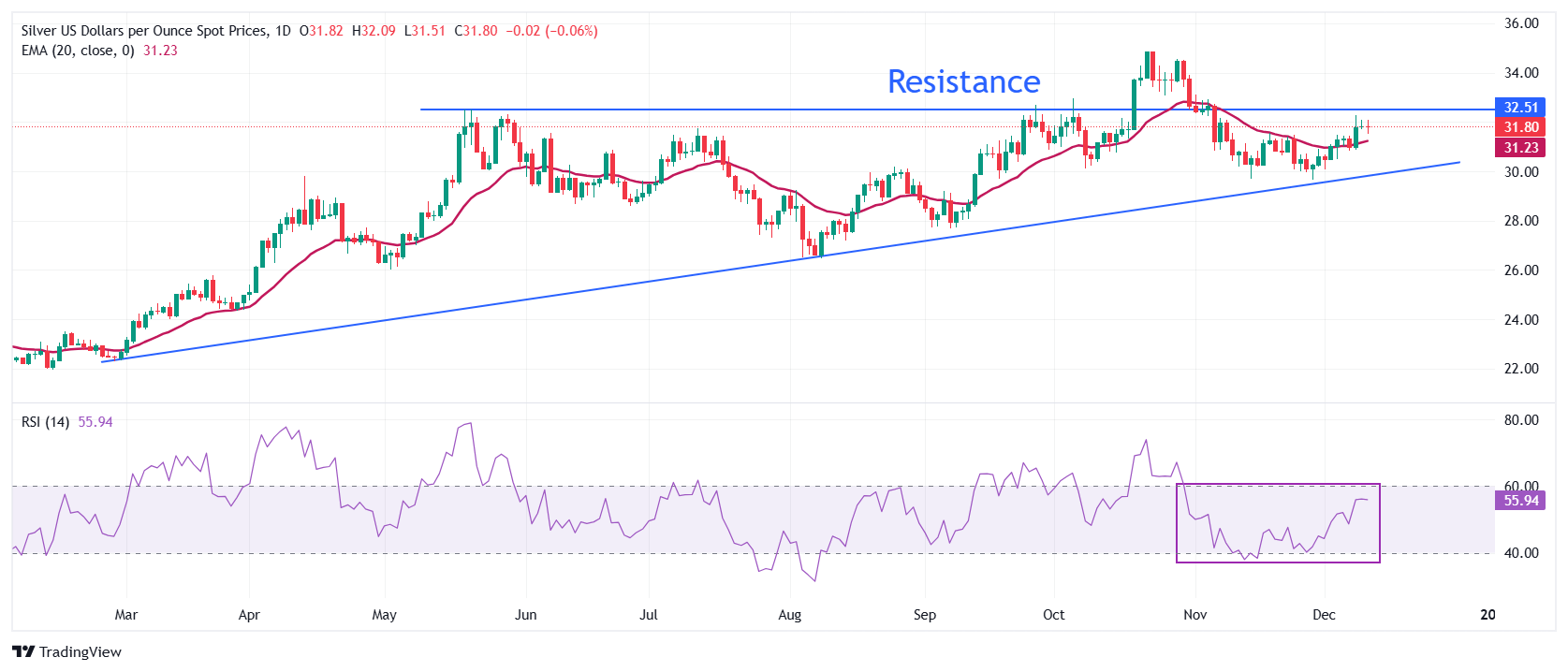Click the 80.00 level on the RSI axis
This screenshot has width=1568, height=672.
click(x=1521, y=420)
